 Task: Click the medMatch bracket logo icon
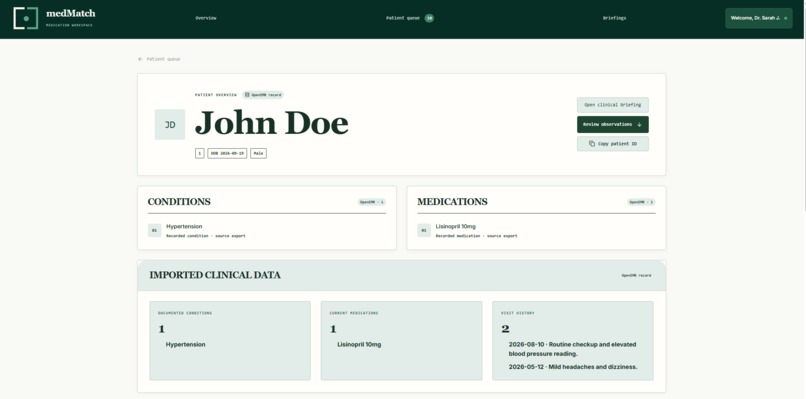(x=26, y=18)
